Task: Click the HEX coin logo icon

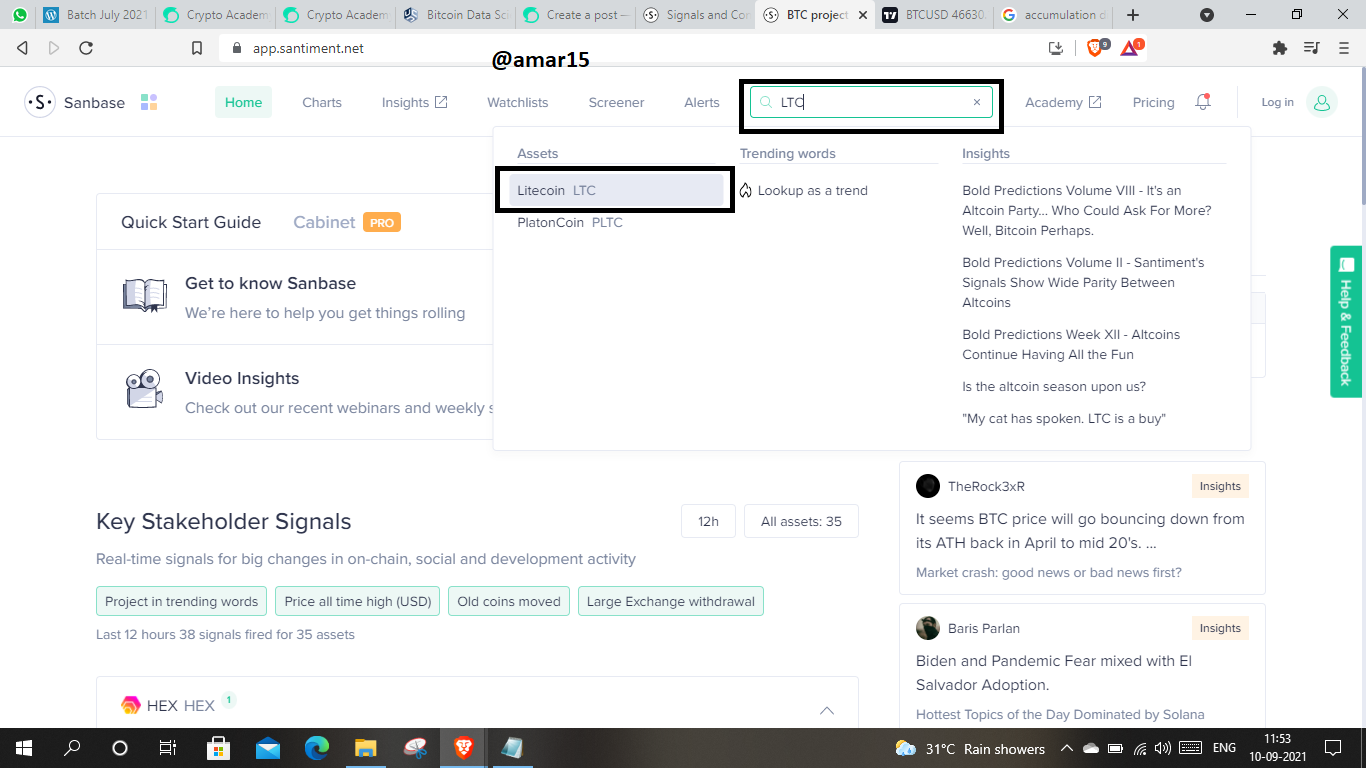Action: pos(131,705)
